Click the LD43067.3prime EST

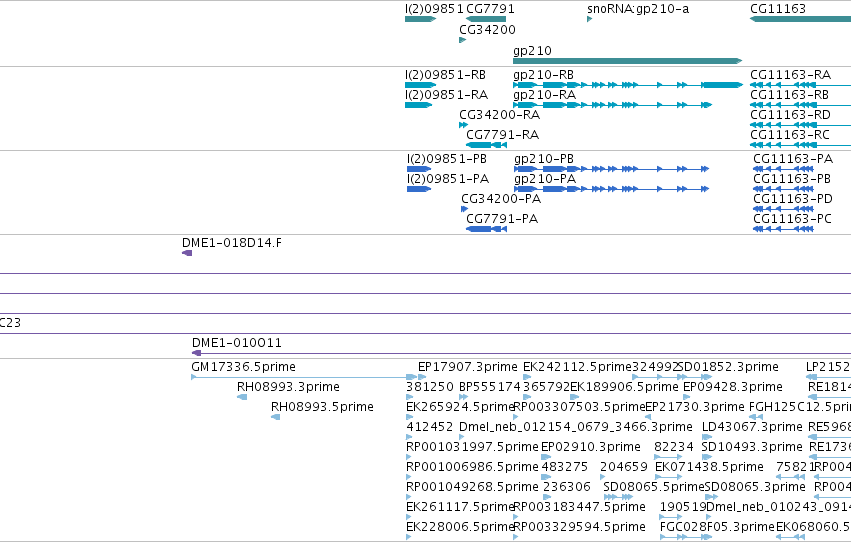coord(707,437)
